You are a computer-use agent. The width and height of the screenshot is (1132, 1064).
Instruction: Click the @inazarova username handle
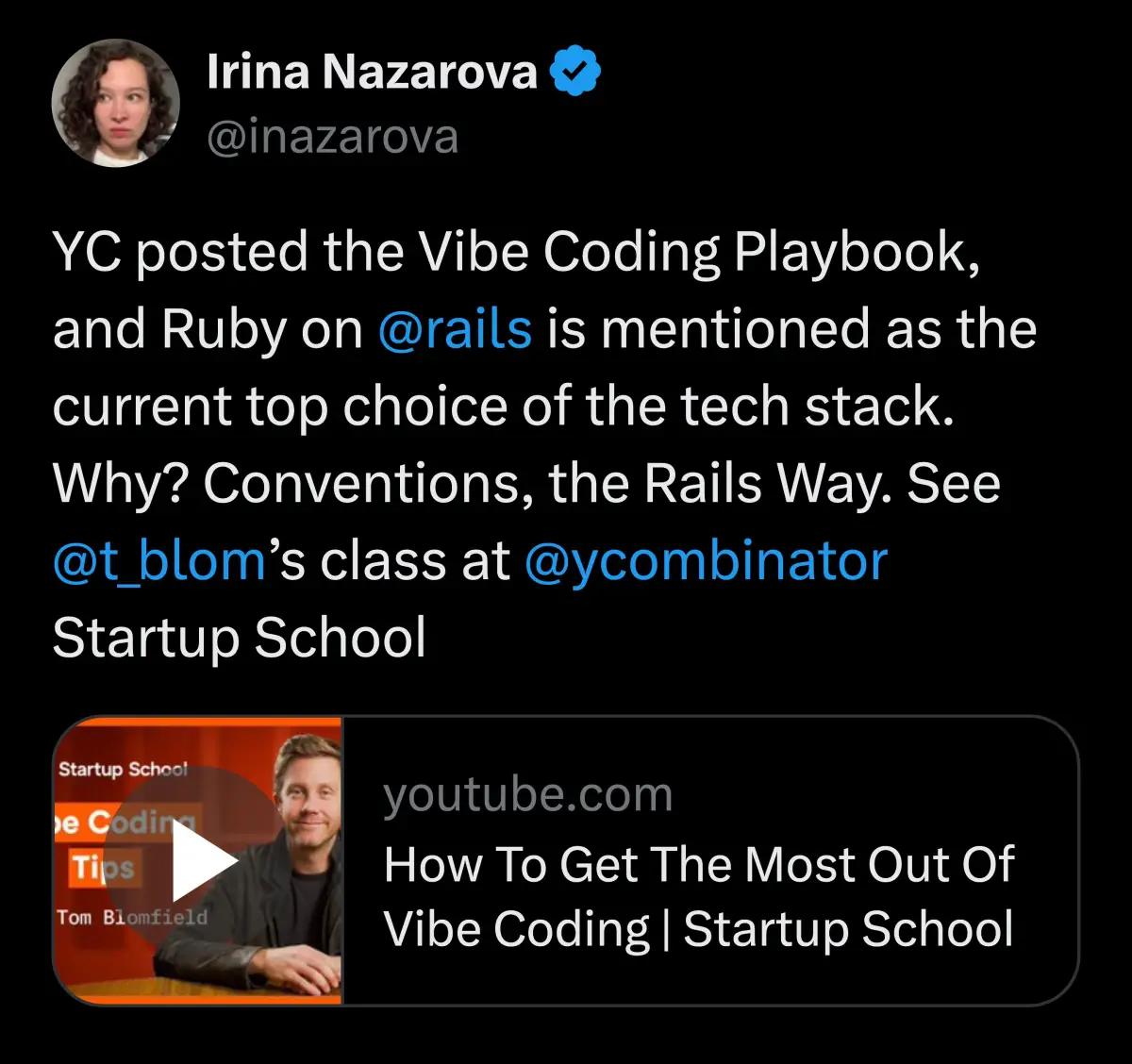click(332, 136)
